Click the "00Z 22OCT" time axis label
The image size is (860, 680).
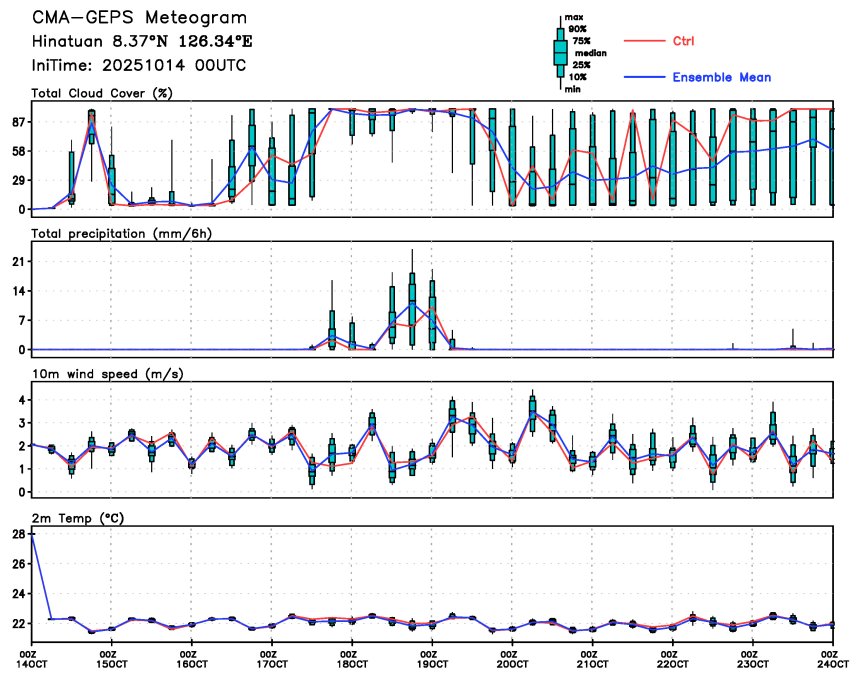click(672, 659)
